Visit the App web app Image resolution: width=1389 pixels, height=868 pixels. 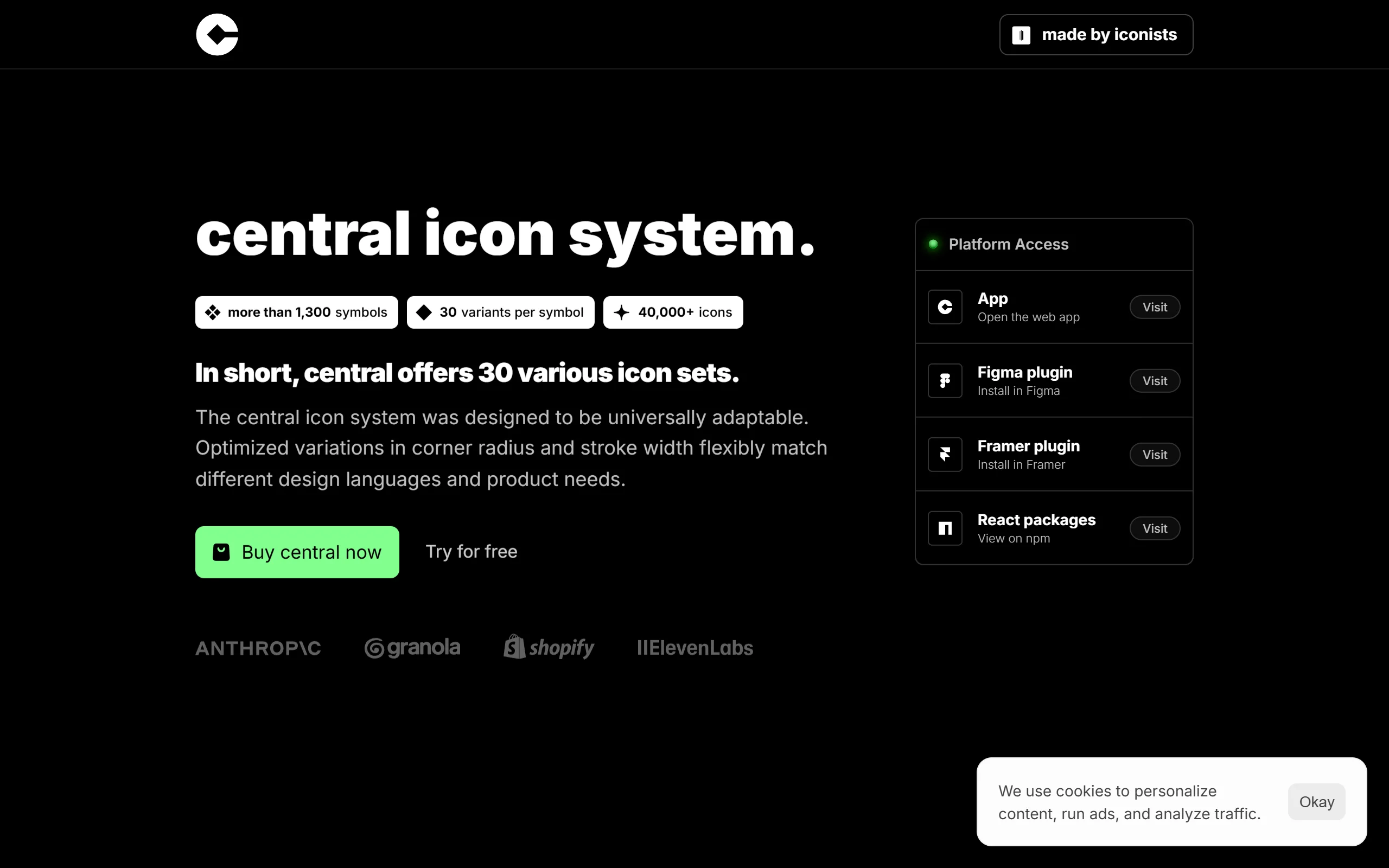1155,307
